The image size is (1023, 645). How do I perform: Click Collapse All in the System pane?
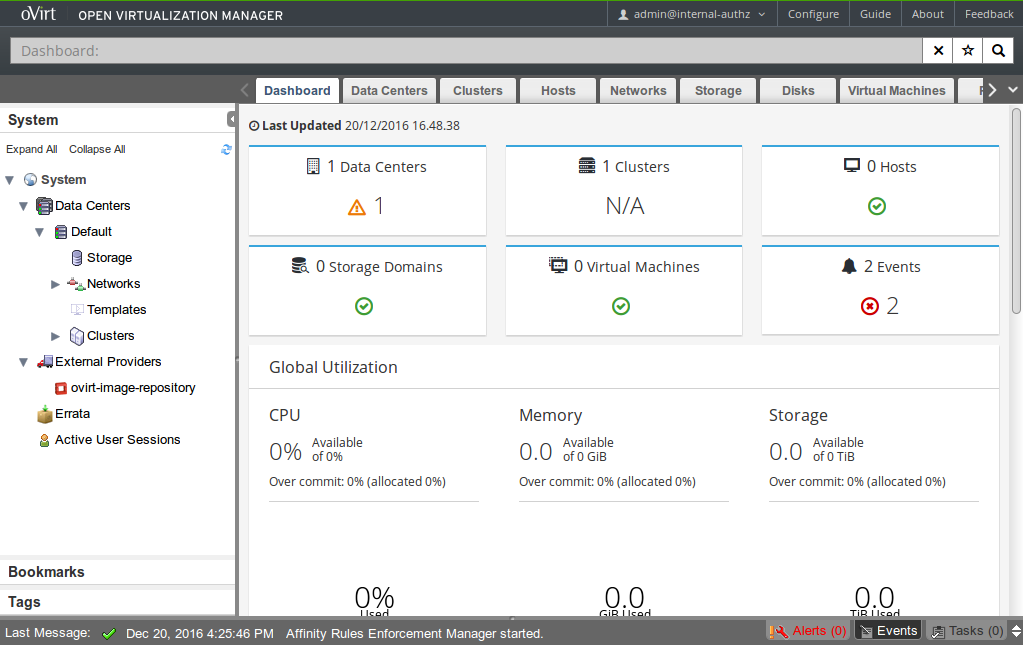coord(97,149)
